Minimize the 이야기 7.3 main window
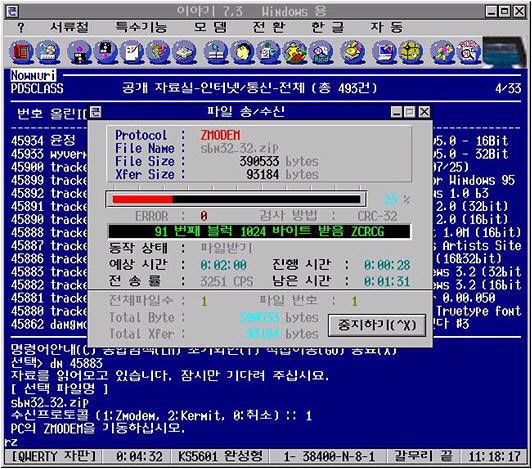 pyautogui.click(x=491, y=12)
